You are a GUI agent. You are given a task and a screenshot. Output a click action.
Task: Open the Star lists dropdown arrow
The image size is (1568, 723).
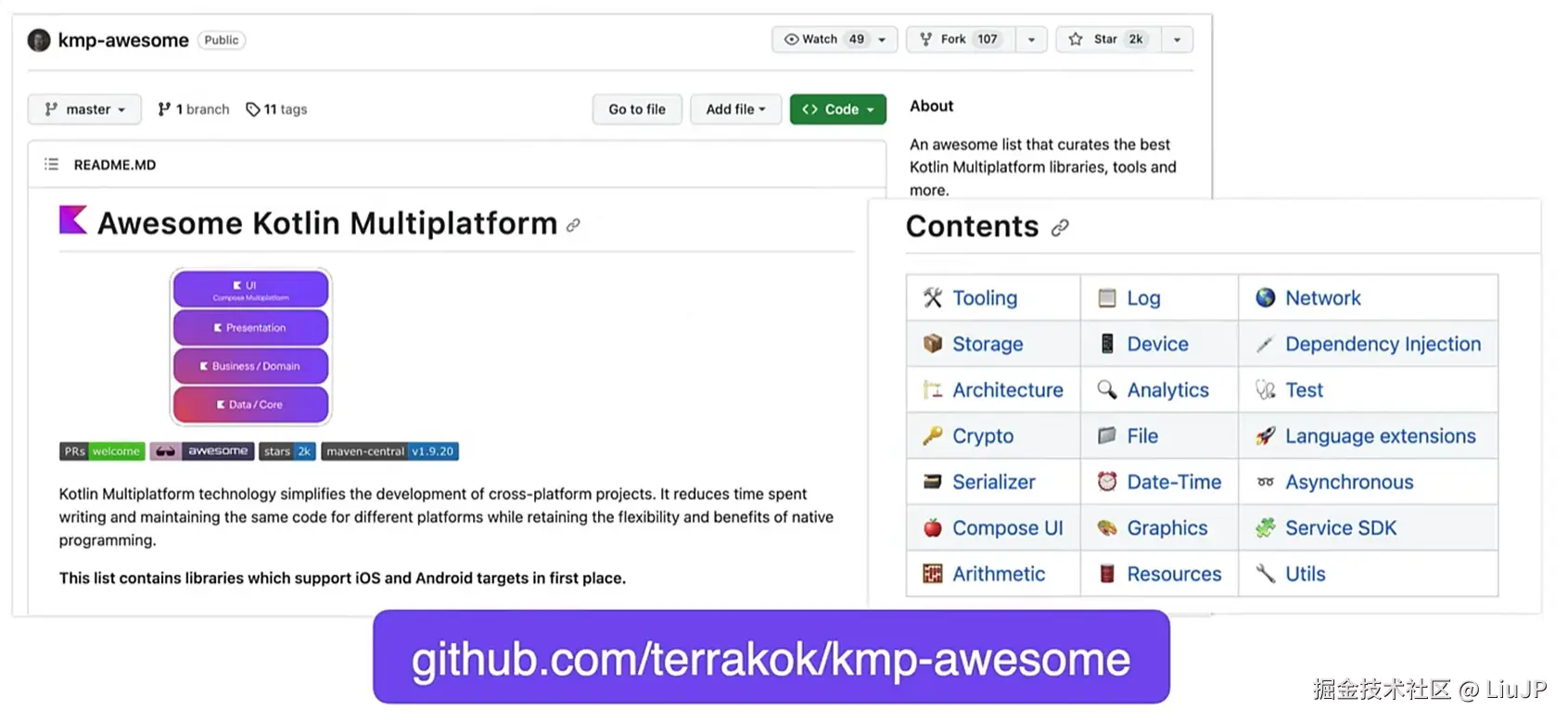(x=1177, y=40)
